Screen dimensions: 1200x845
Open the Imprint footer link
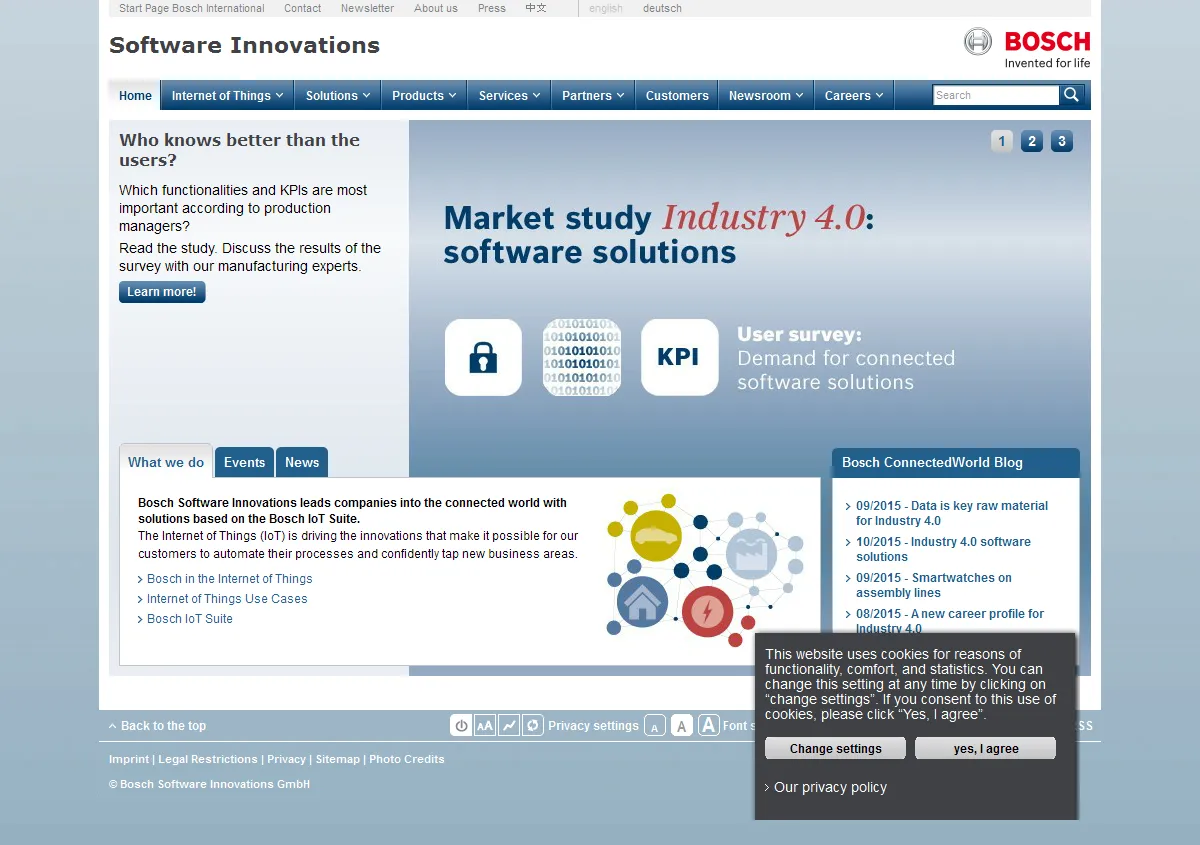click(129, 759)
